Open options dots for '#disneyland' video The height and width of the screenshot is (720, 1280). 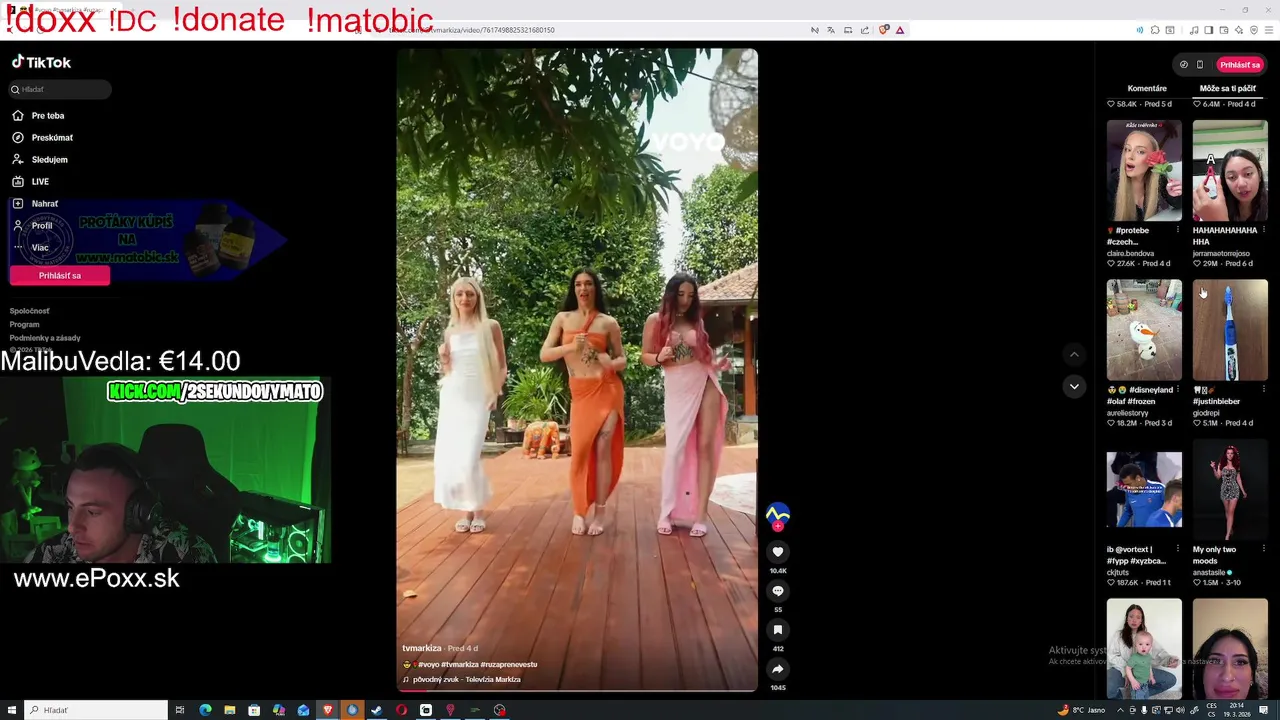tap(1178, 390)
